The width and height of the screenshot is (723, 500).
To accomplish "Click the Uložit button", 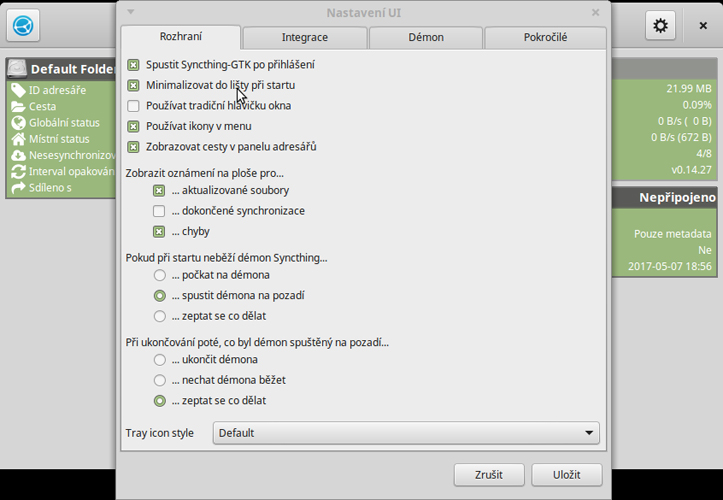I will [x=567, y=475].
